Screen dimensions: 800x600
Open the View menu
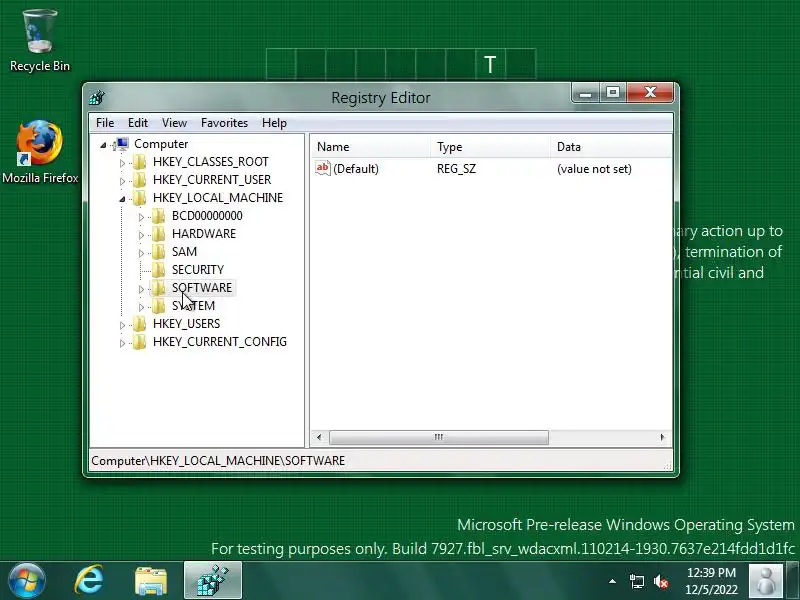click(174, 123)
